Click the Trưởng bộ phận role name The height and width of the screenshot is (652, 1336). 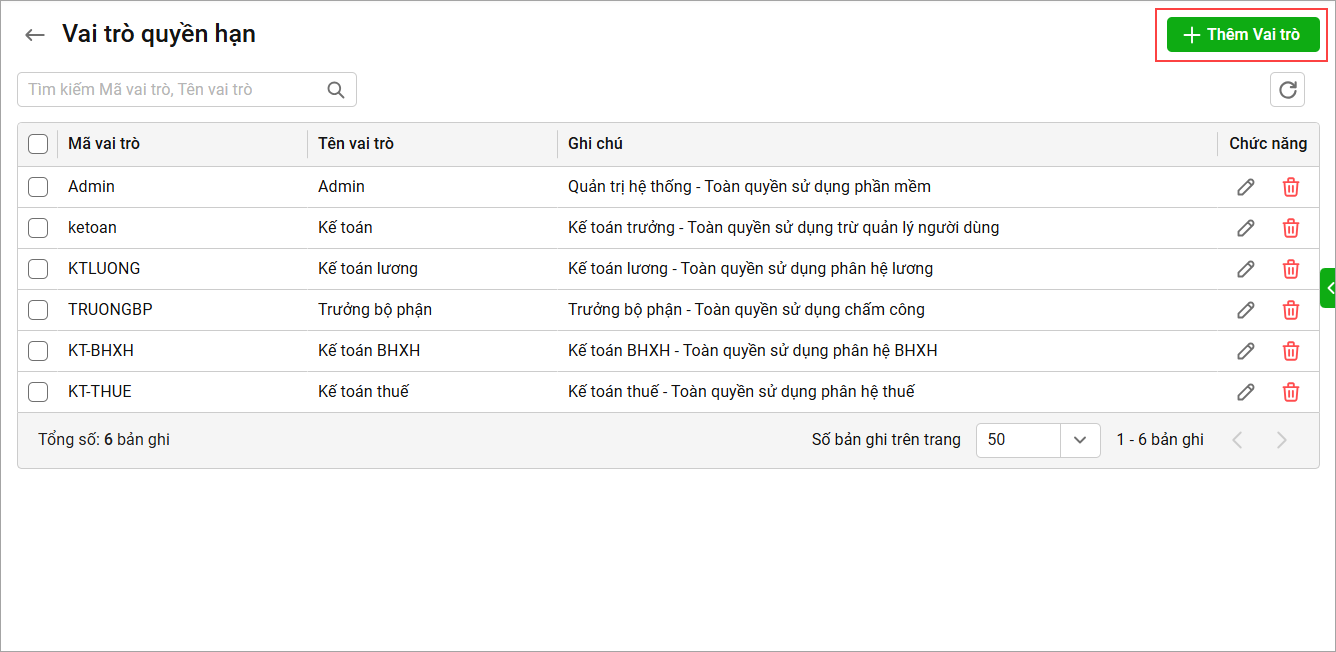(x=375, y=310)
